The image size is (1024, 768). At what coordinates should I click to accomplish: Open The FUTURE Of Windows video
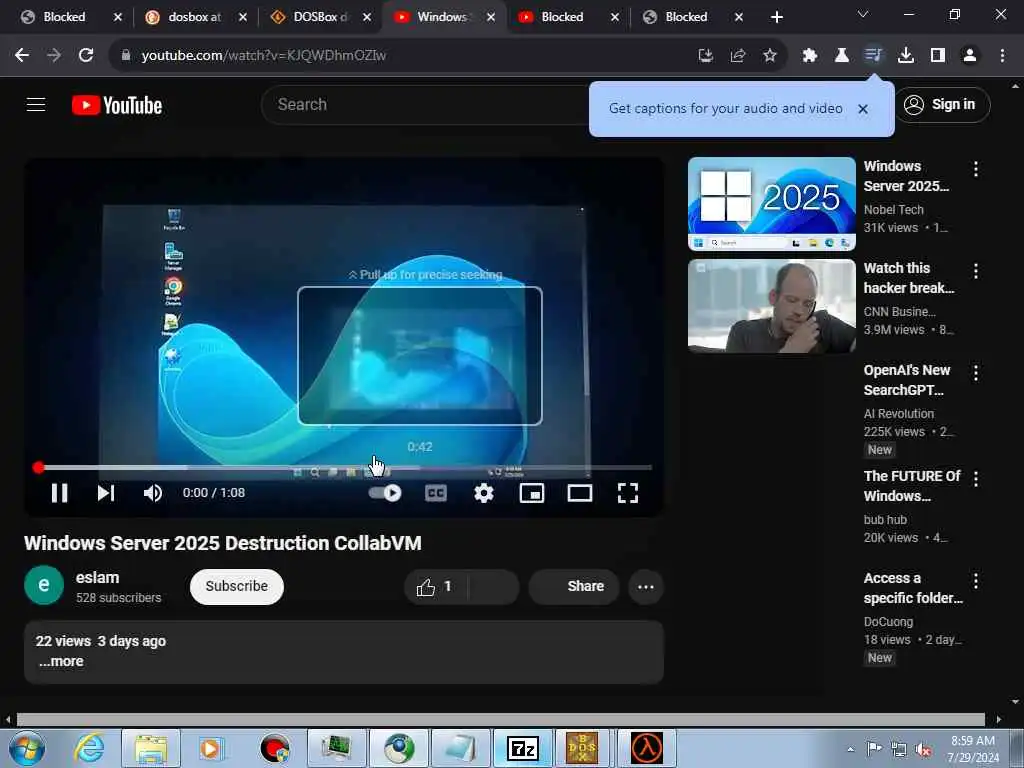click(912, 486)
